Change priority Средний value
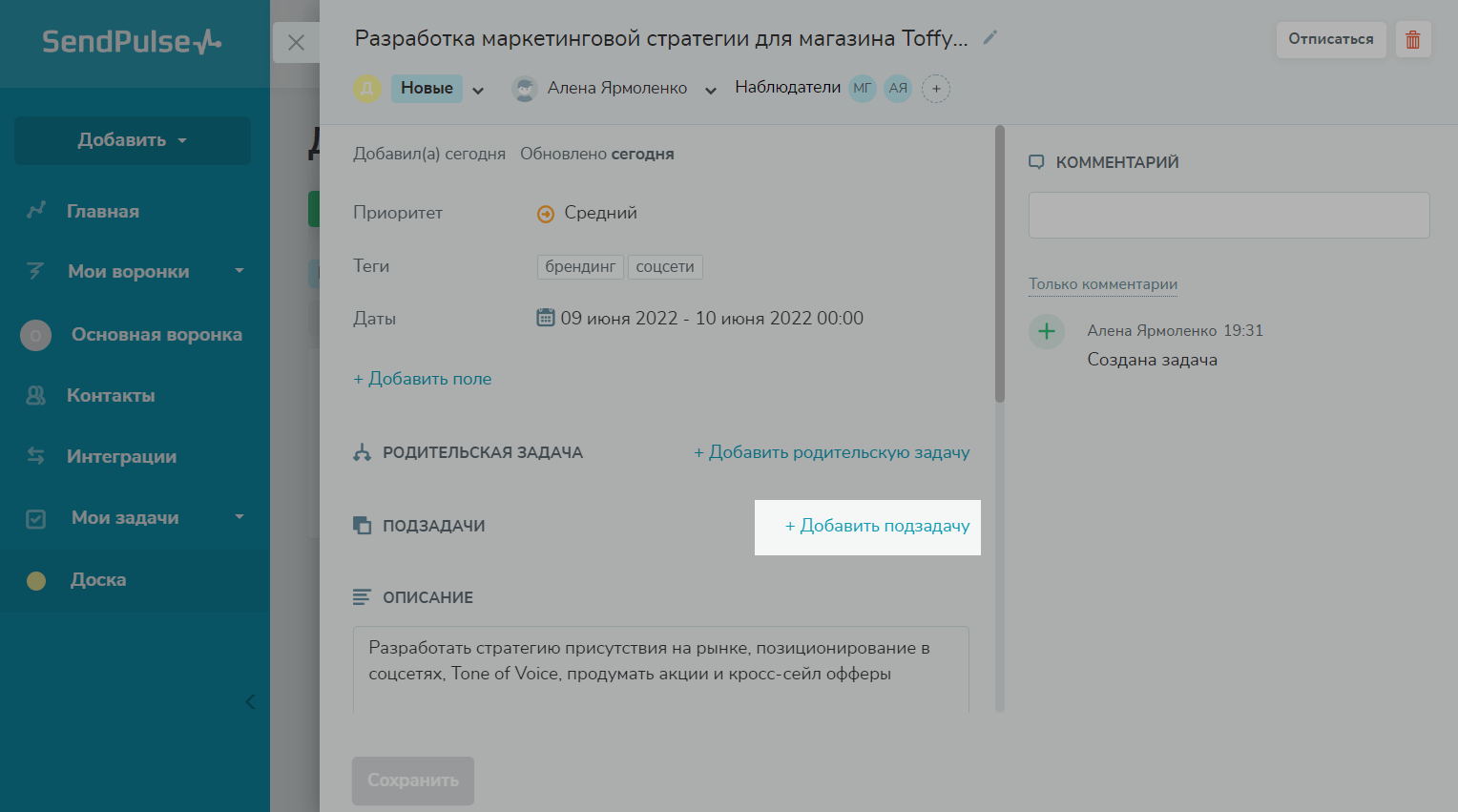The height and width of the screenshot is (812, 1458). (600, 213)
